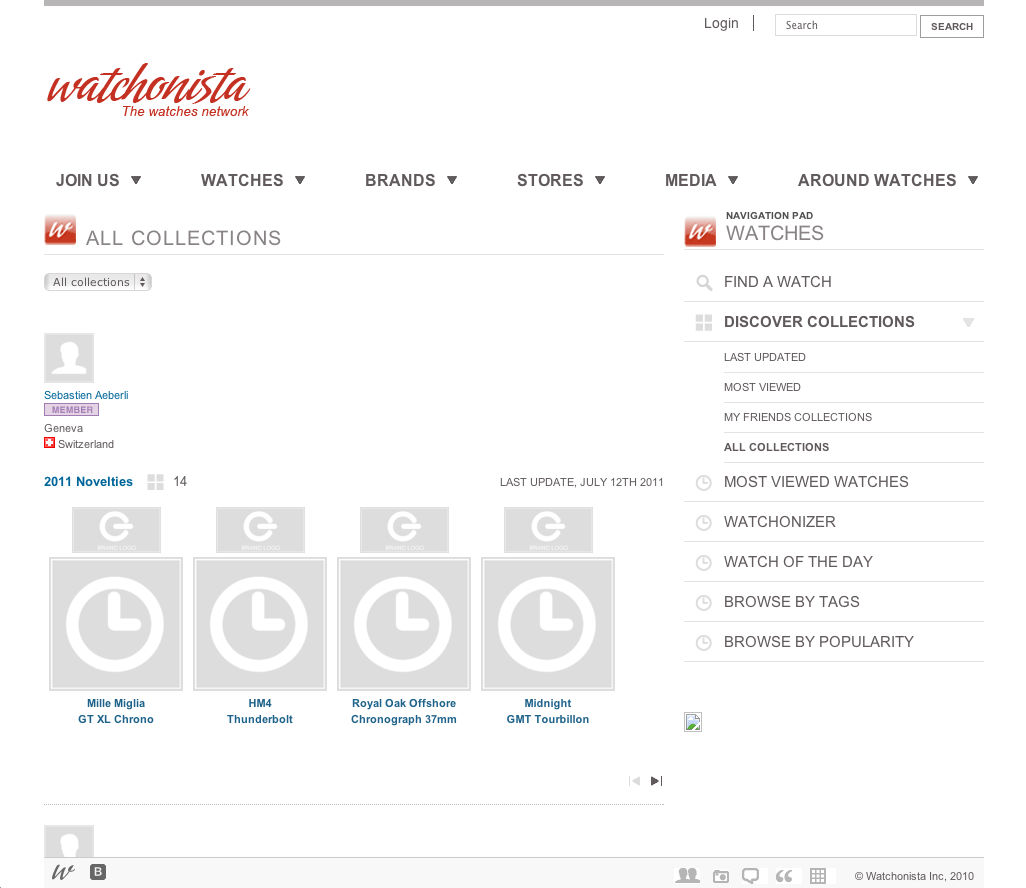
Task: Open Sebastien Aeberli profile link
Action: point(86,395)
